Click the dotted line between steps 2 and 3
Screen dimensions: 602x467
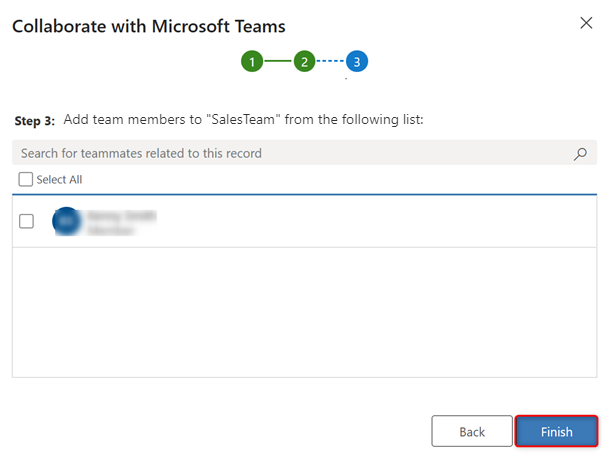pos(331,61)
